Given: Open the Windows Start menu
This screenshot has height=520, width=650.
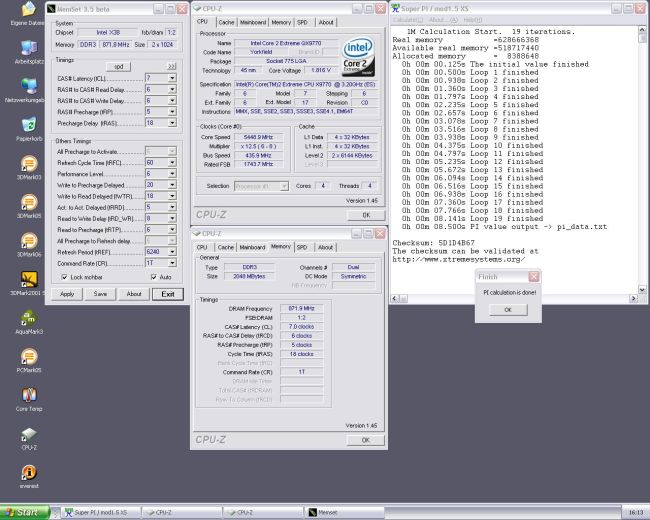Looking at the screenshot, I should (24, 512).
